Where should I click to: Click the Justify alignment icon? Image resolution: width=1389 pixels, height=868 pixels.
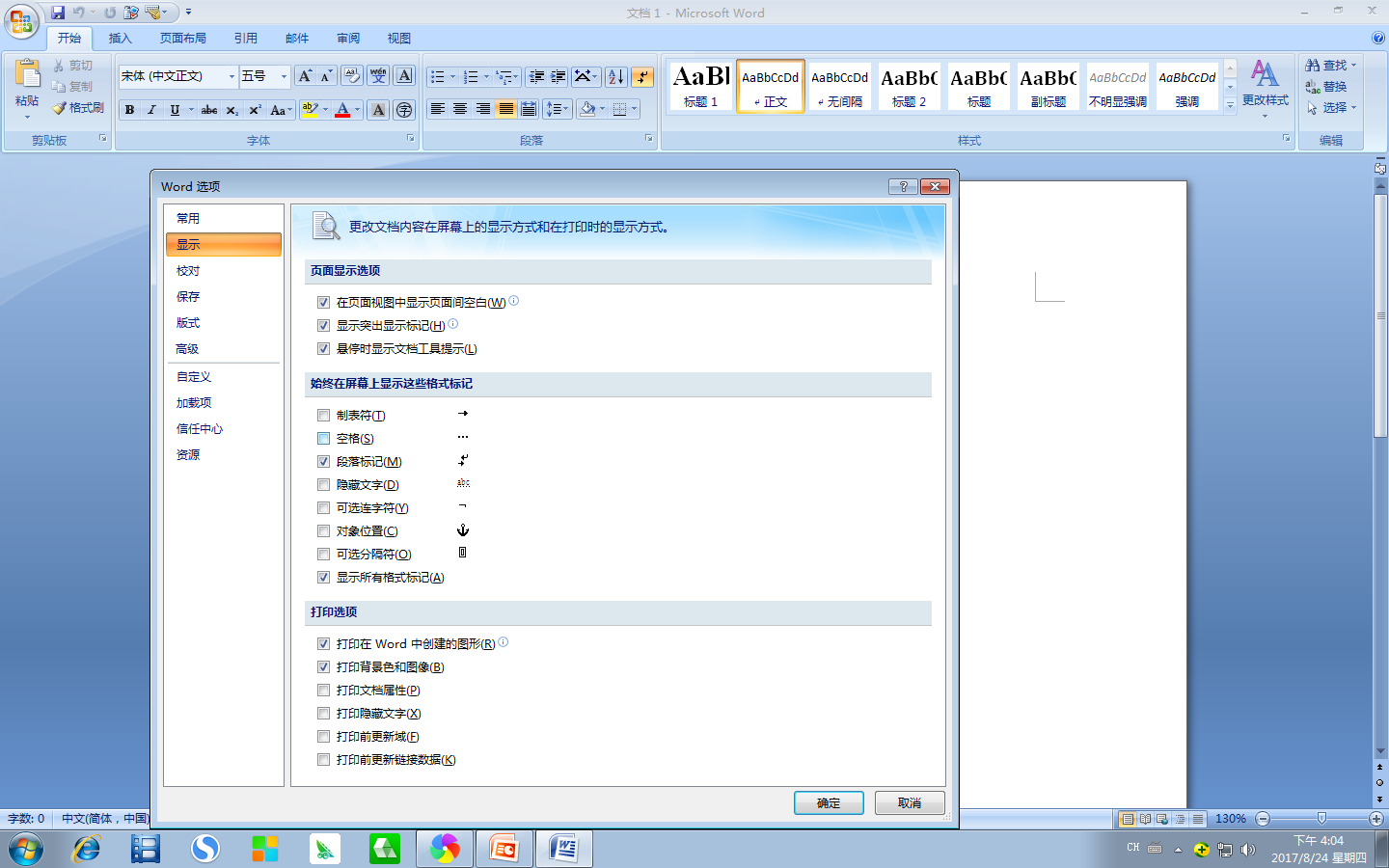(505, 109)
